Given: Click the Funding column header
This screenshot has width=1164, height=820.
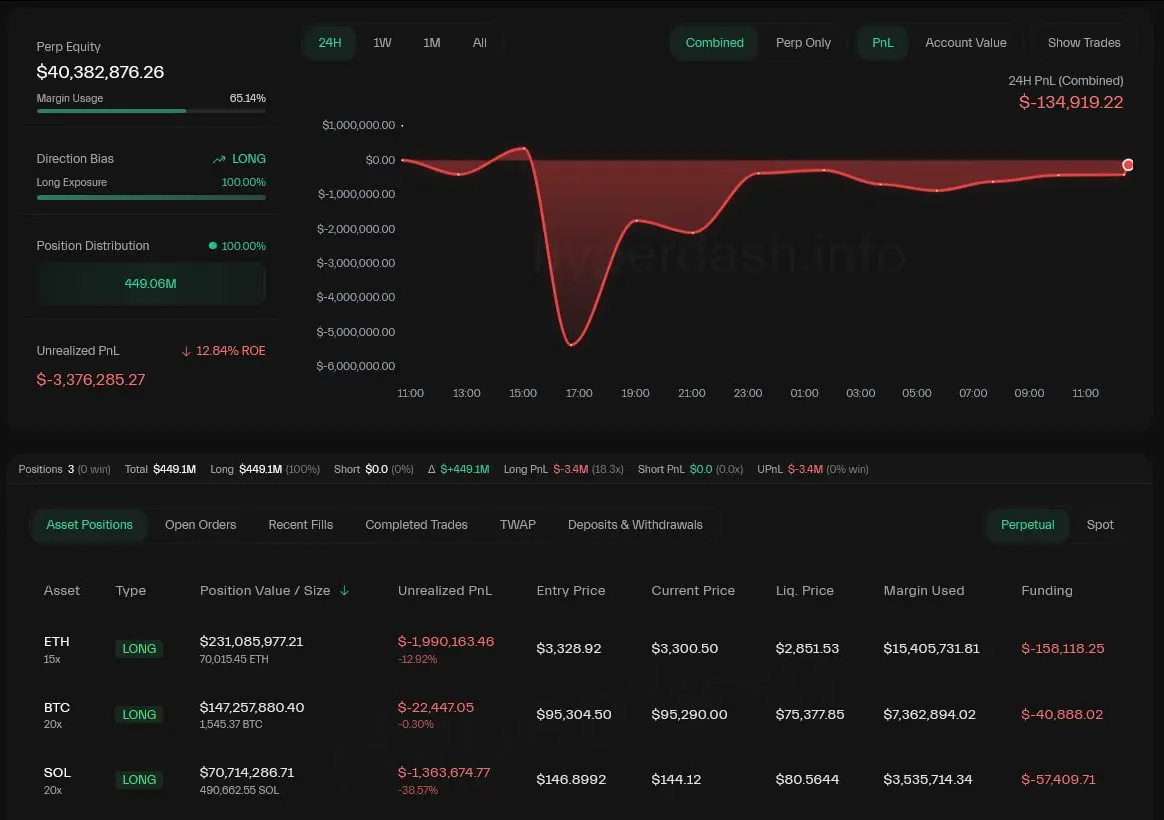Looking at the screenshot, I should 1047,591.
